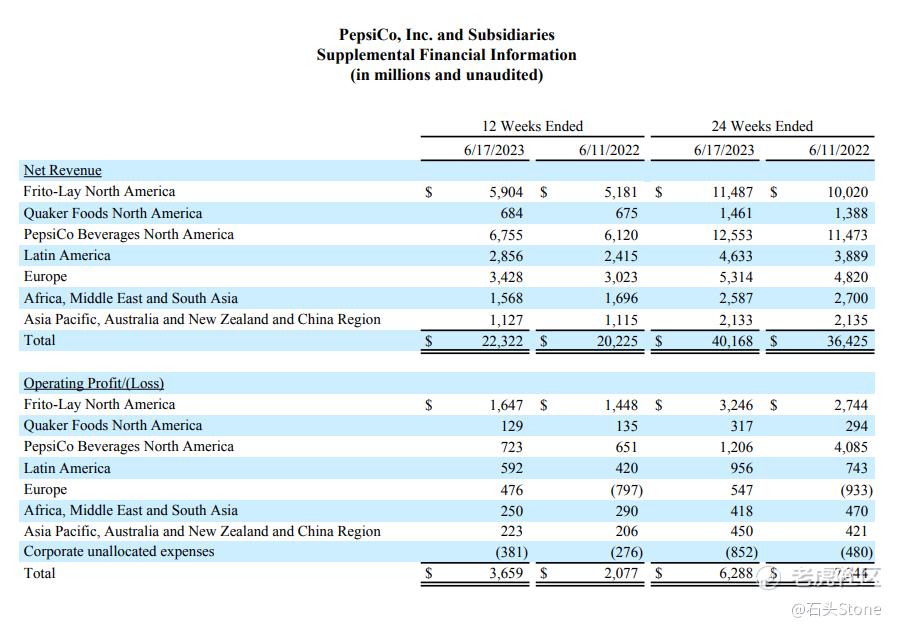
Task: Click PepsiCo Beverages operating profit 723
Action: click(512, 447)
